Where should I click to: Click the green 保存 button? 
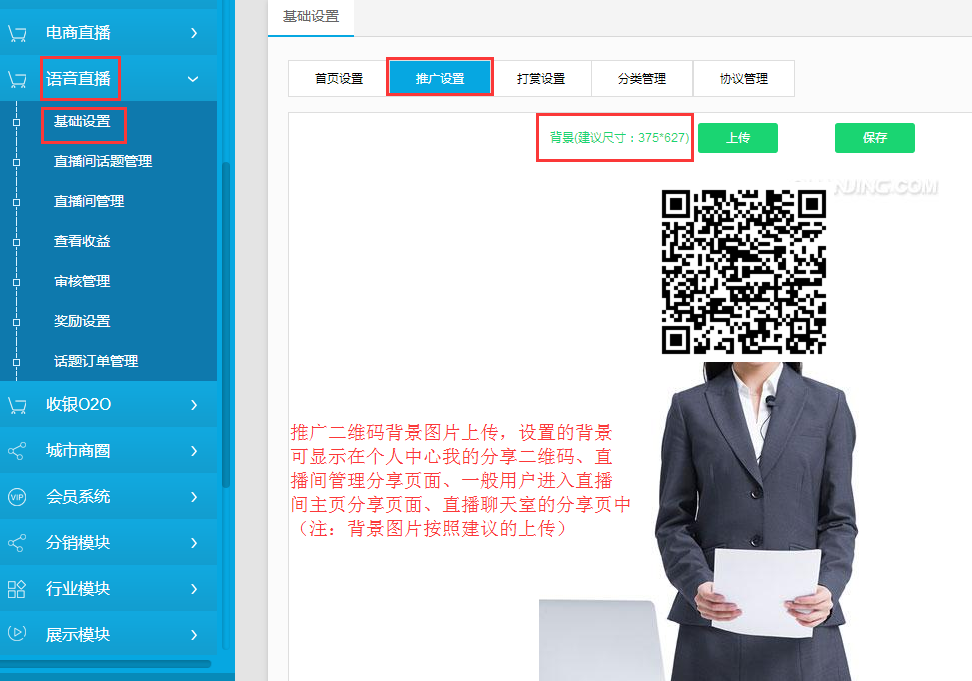pyautogui.click(x=875, y=138)
